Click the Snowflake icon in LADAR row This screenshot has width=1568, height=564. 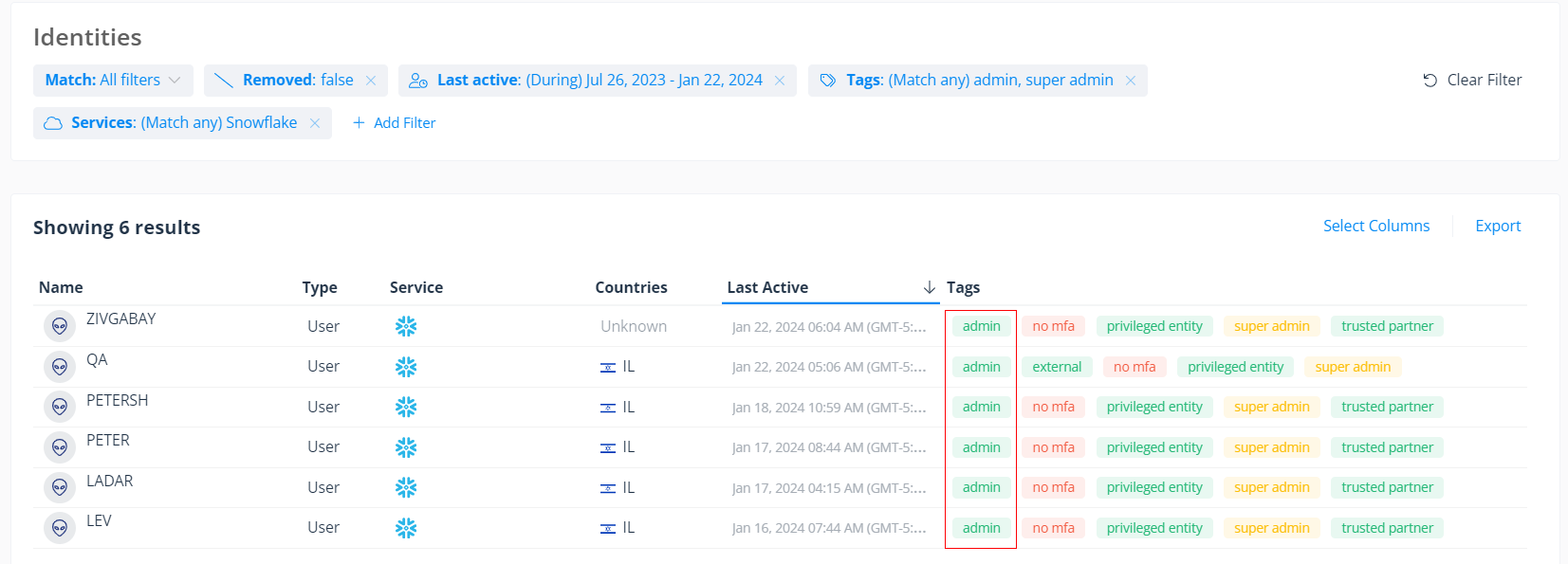click(406, 487)
